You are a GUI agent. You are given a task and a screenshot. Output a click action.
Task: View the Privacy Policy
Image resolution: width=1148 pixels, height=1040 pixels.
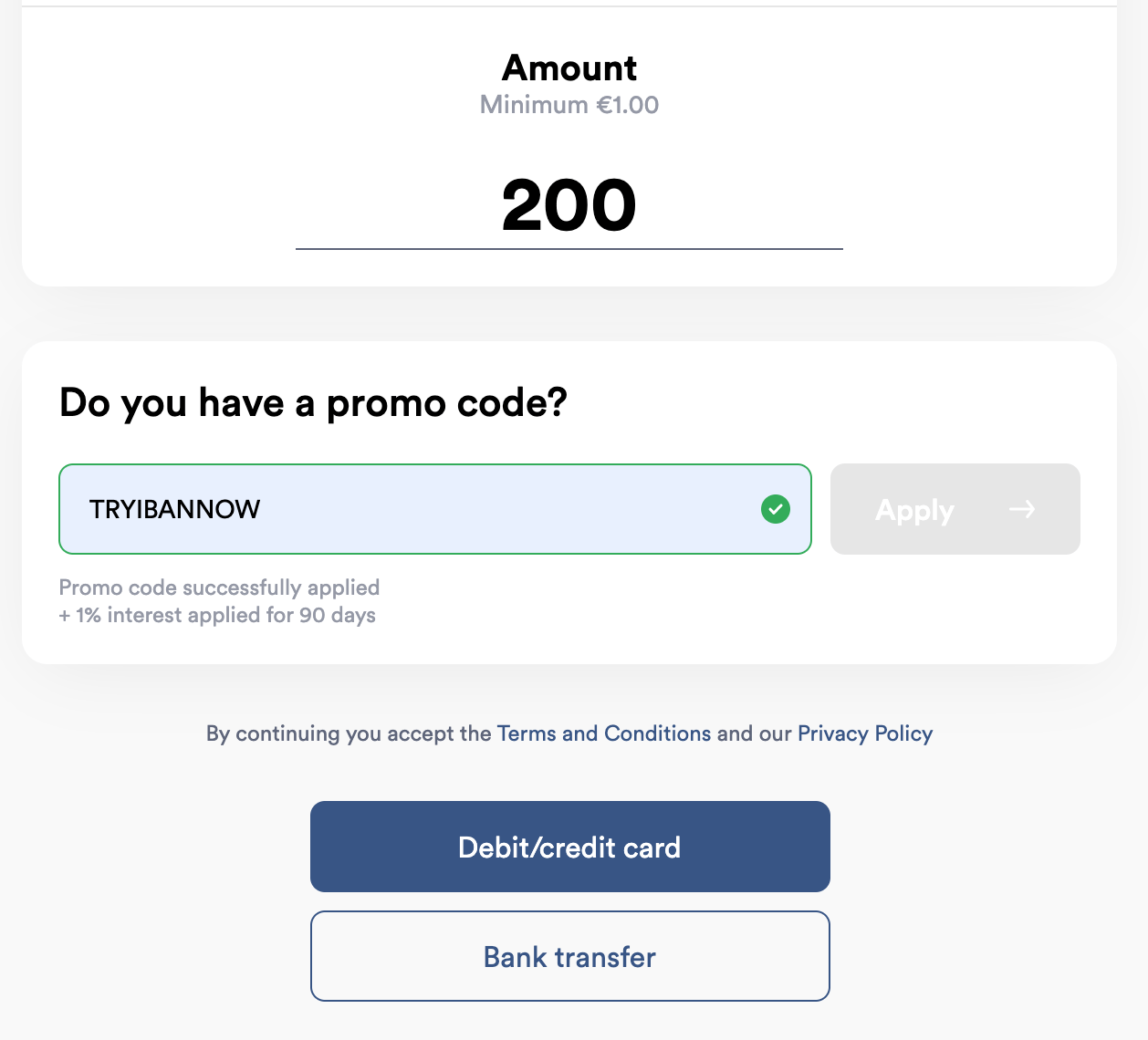point(865,733)
